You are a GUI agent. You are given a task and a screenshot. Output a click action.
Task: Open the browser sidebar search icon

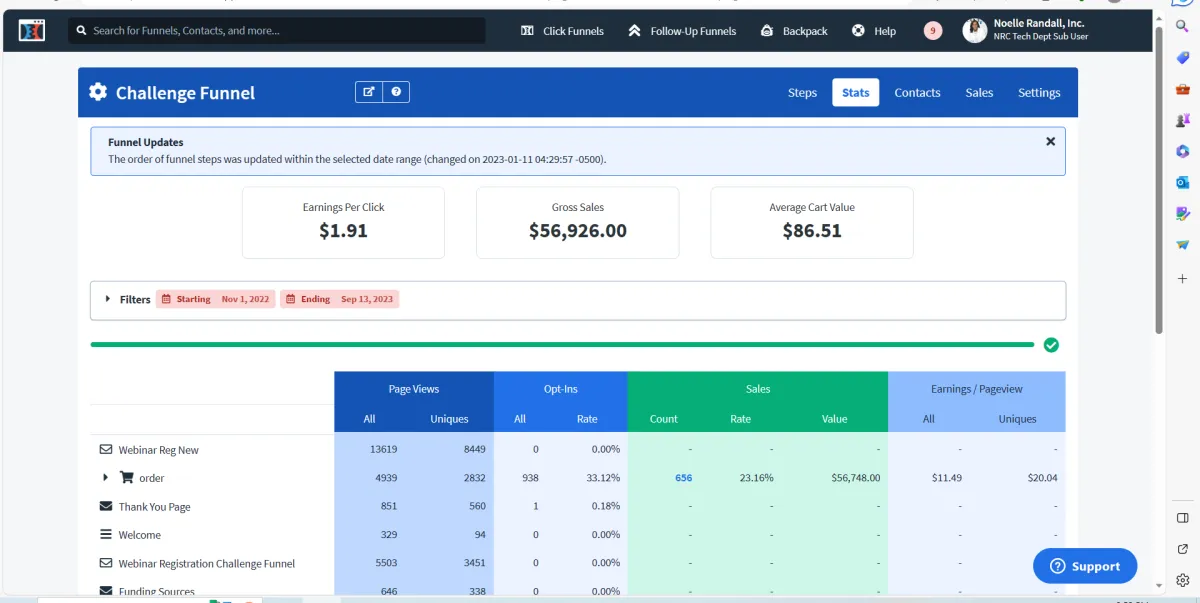pos(1182,27)
